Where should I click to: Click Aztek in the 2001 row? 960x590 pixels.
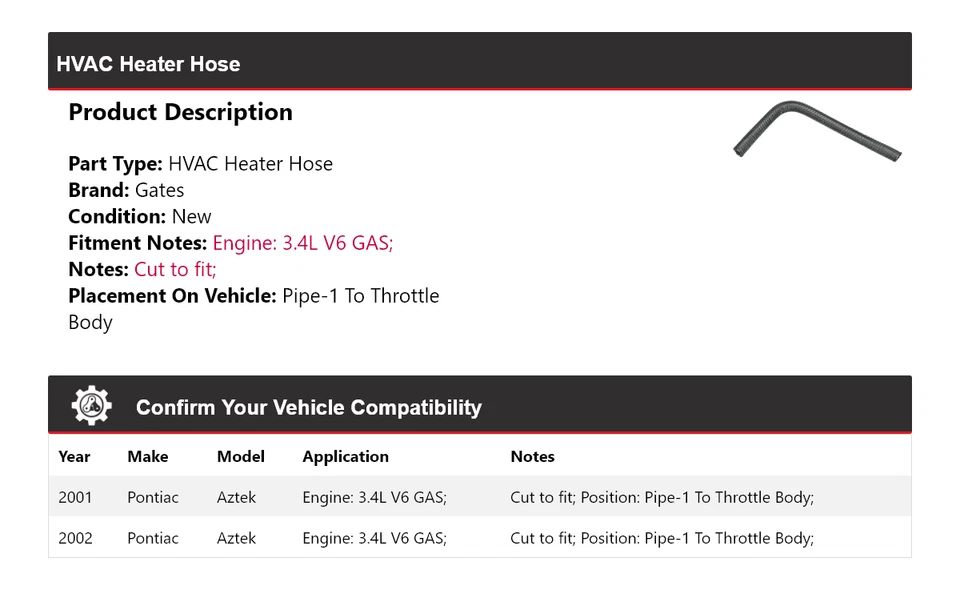(236, 497)
